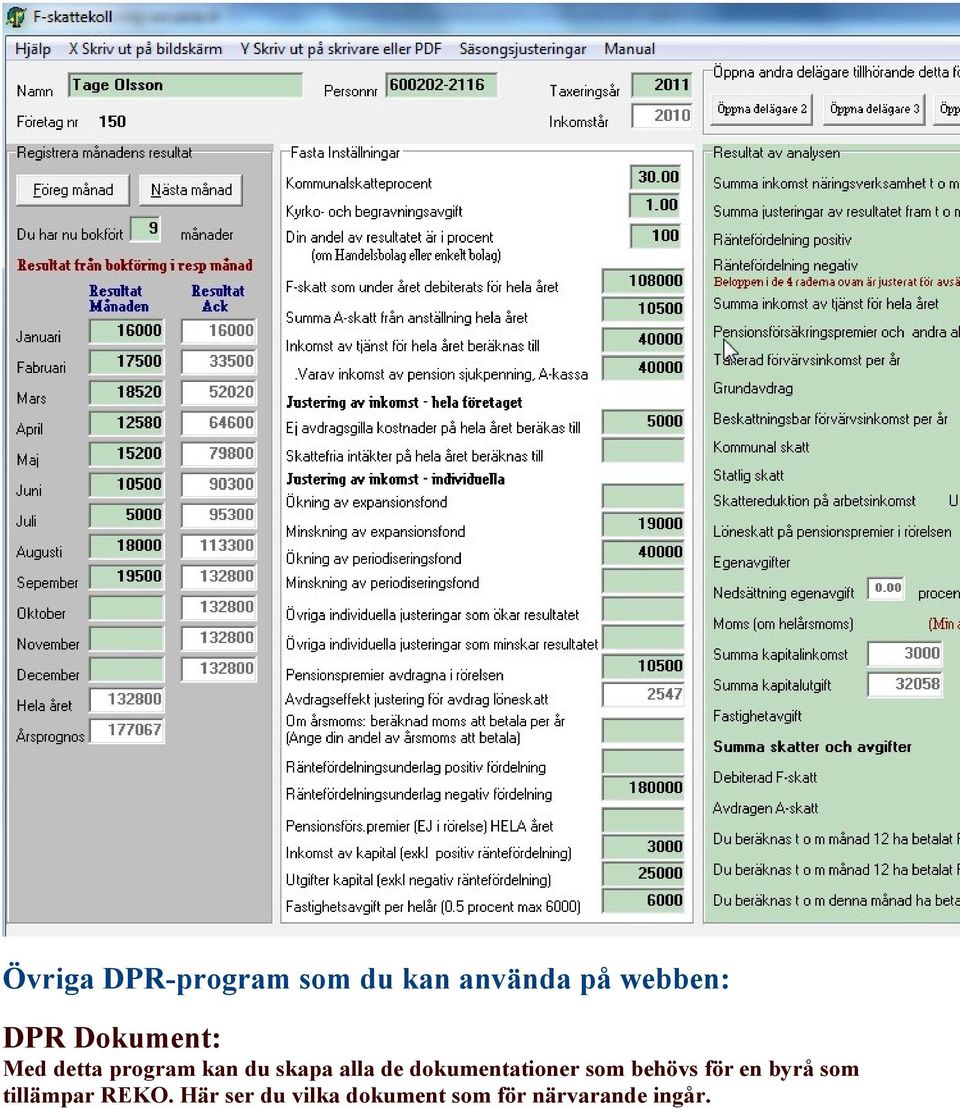Click September monthly result 19500

coord(127,576)
